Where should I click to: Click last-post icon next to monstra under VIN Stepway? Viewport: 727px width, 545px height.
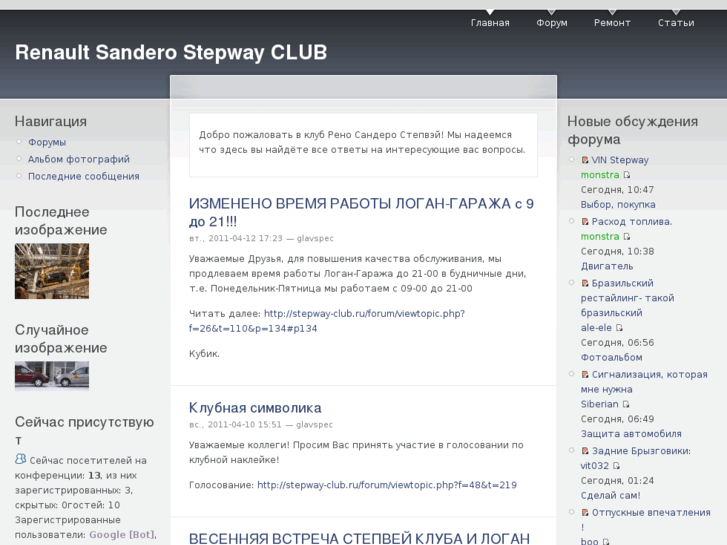[x=627, y=175]
